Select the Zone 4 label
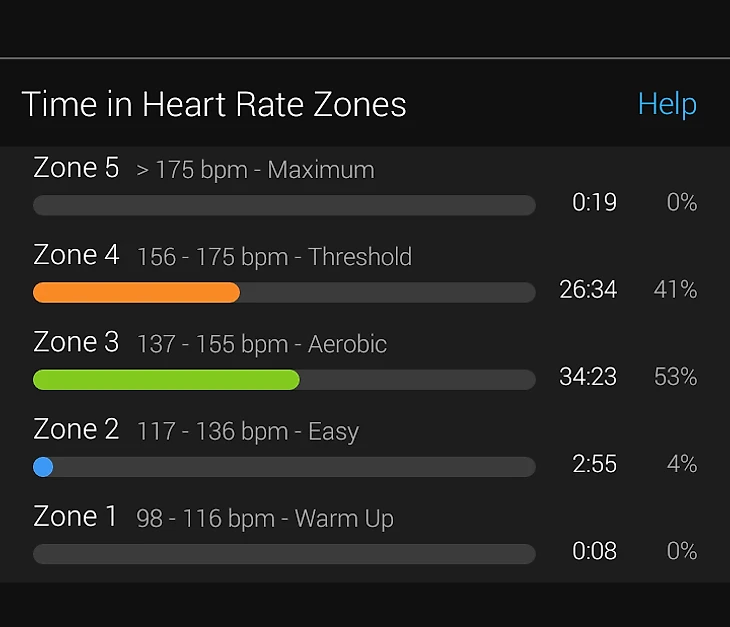Viewport: 730px width, 627px height. pyautogui.click(x=76, y=255)
